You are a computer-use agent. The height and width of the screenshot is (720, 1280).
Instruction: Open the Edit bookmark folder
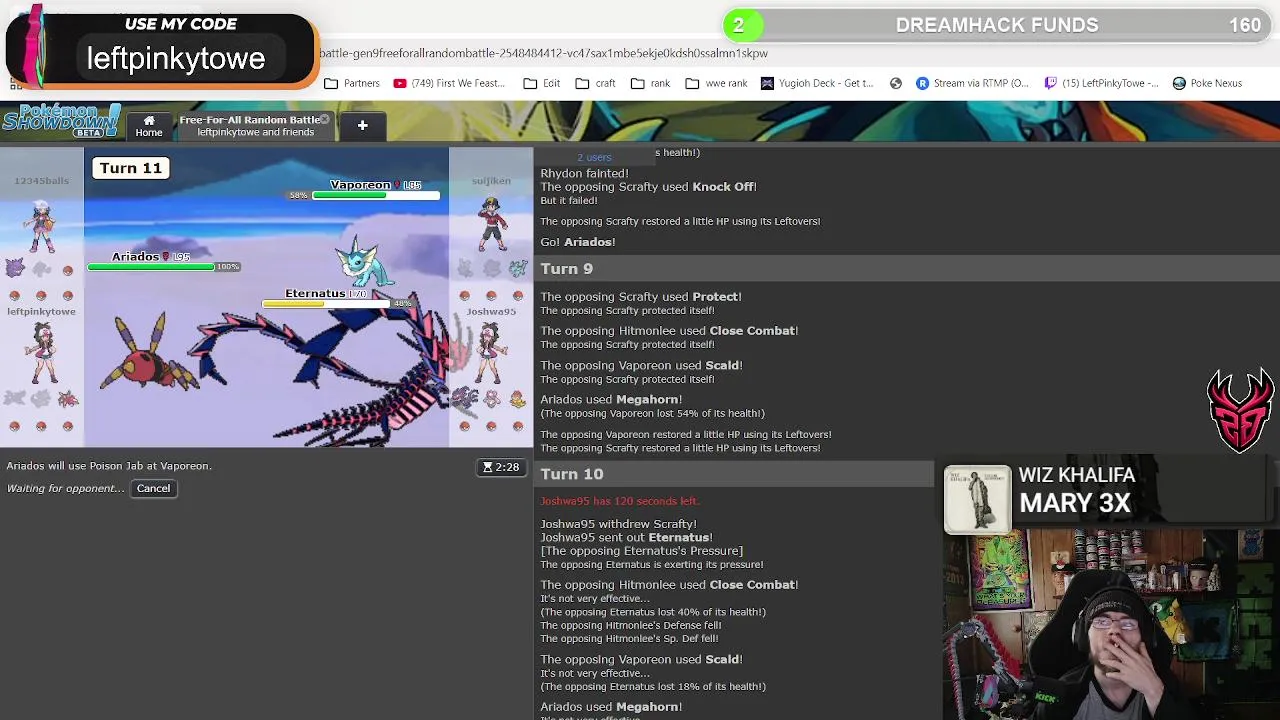[x=542, y=83]
